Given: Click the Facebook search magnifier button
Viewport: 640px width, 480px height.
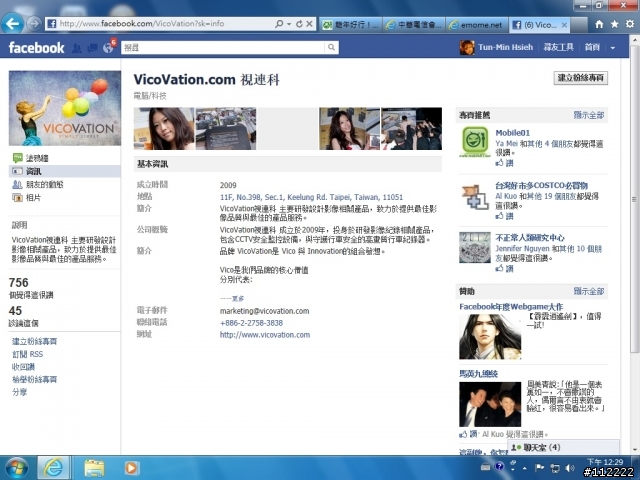Looking at the screenshot, I should (331, 48).
